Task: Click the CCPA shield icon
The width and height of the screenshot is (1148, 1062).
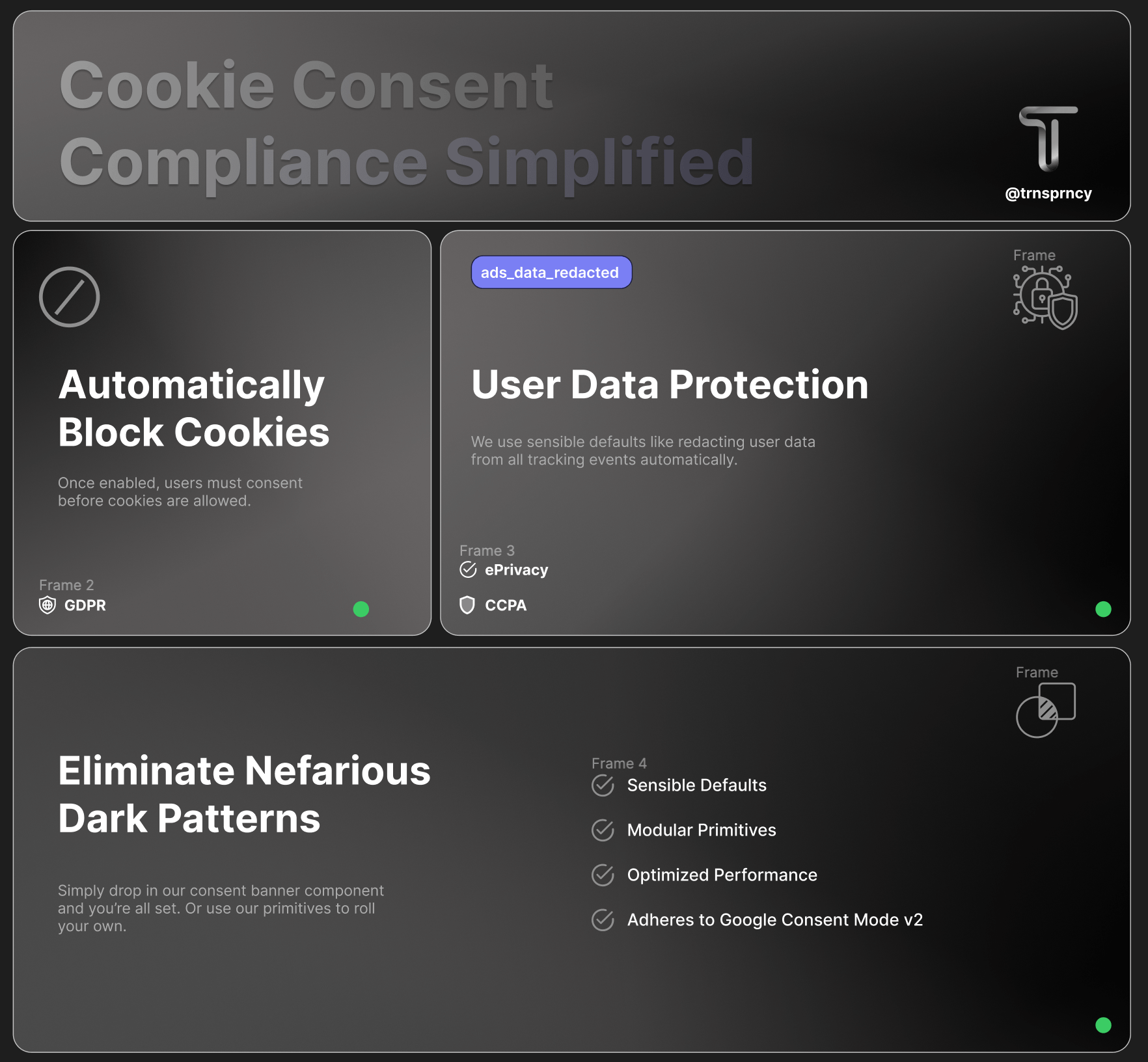Action: coord(467,605)
